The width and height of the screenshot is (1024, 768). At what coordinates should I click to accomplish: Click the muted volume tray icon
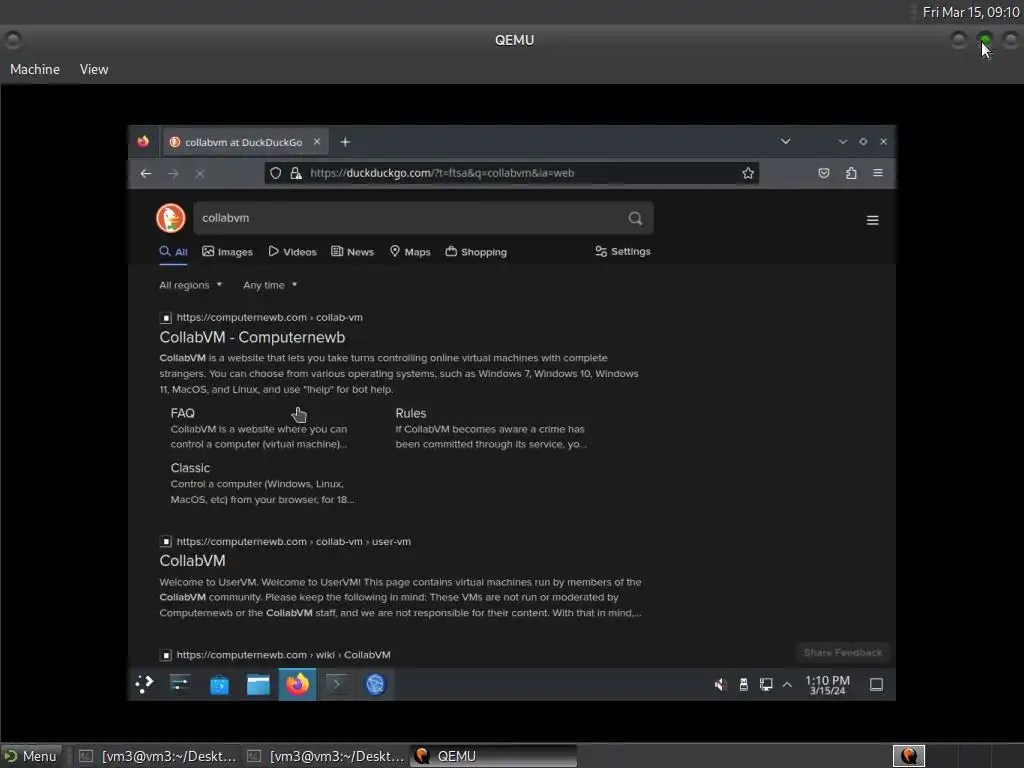point(720,684)
